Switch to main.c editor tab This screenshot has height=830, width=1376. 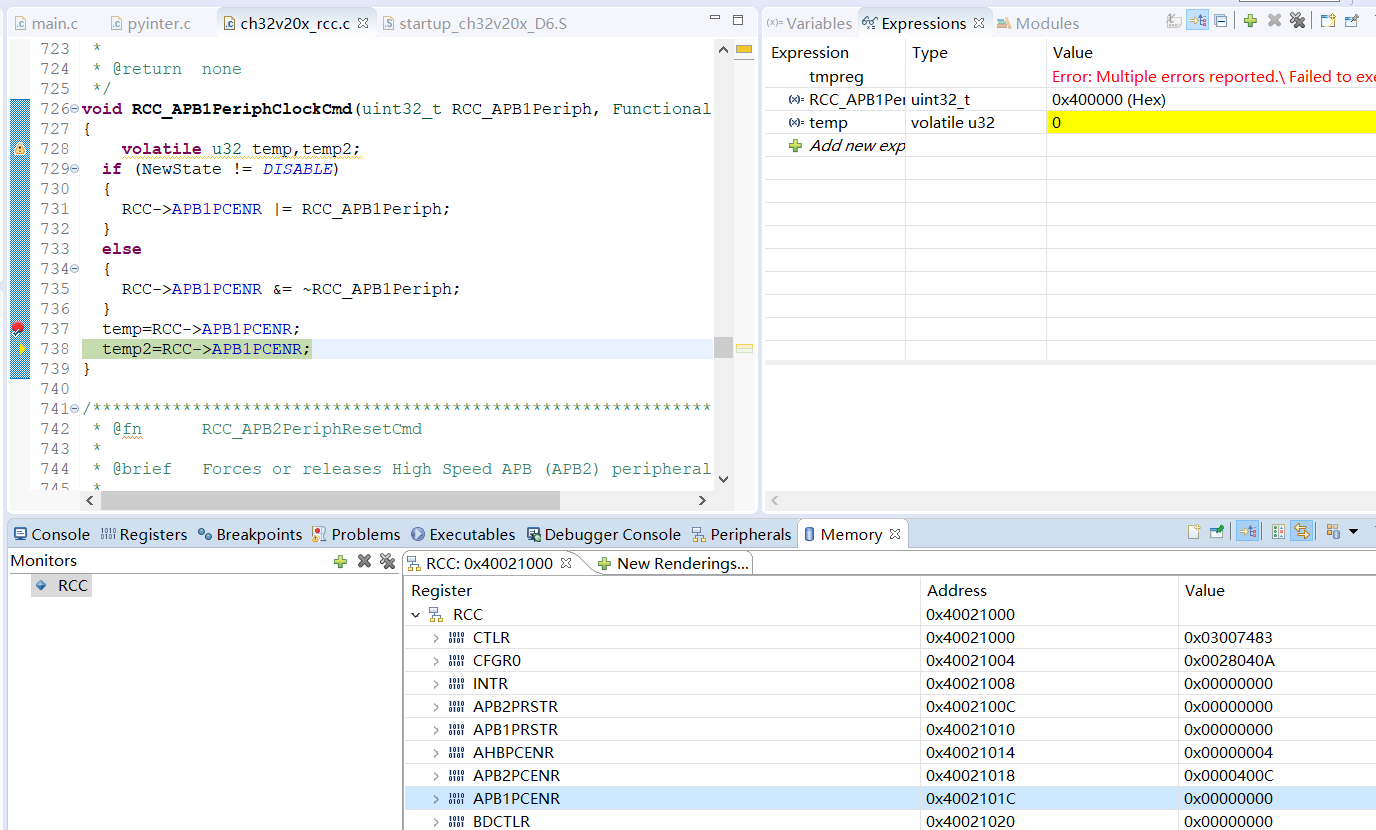(46, 23)
